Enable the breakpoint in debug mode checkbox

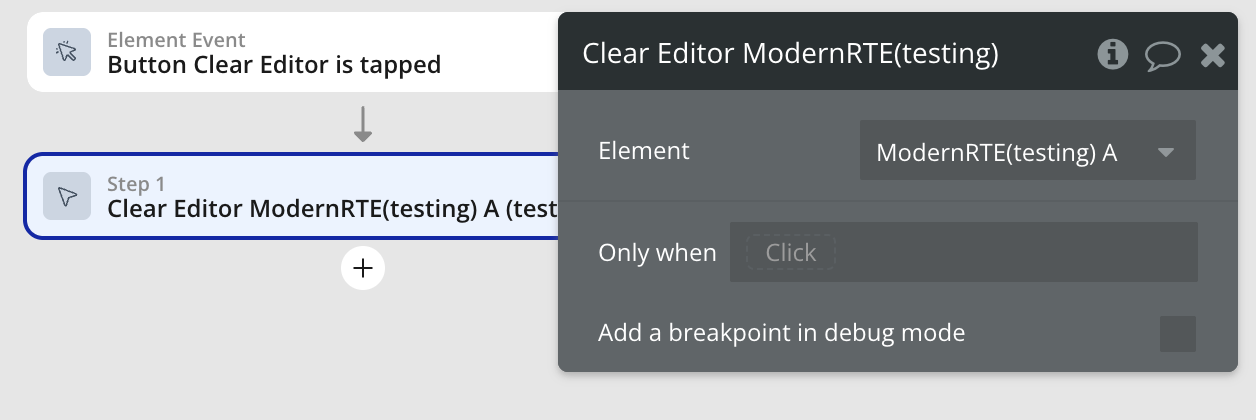click(1177, 334)
